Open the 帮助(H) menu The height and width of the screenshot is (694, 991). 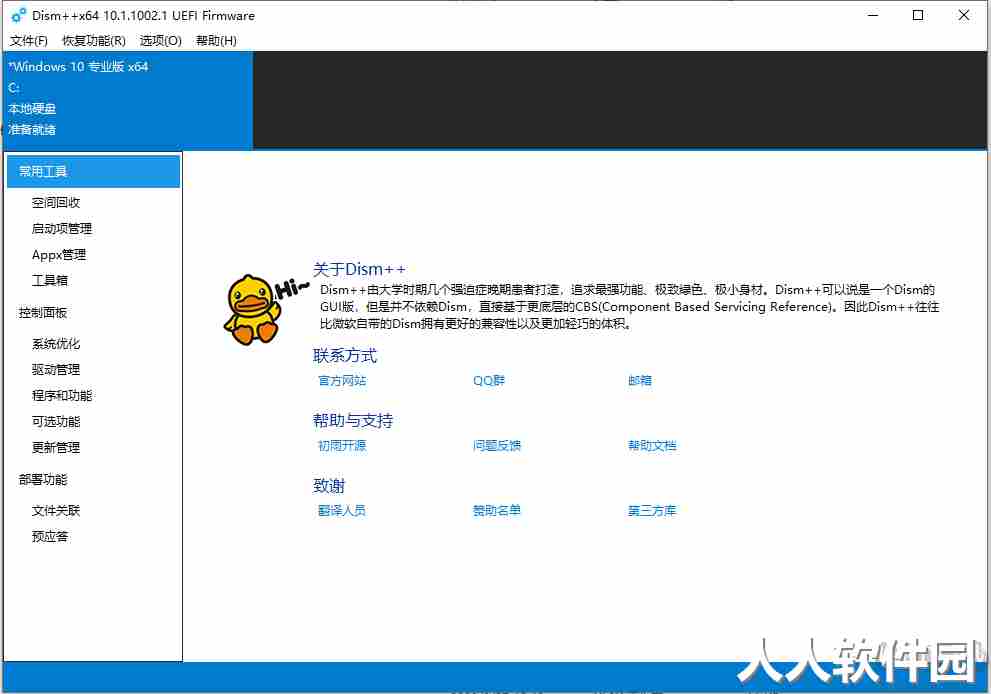(216, 40)
